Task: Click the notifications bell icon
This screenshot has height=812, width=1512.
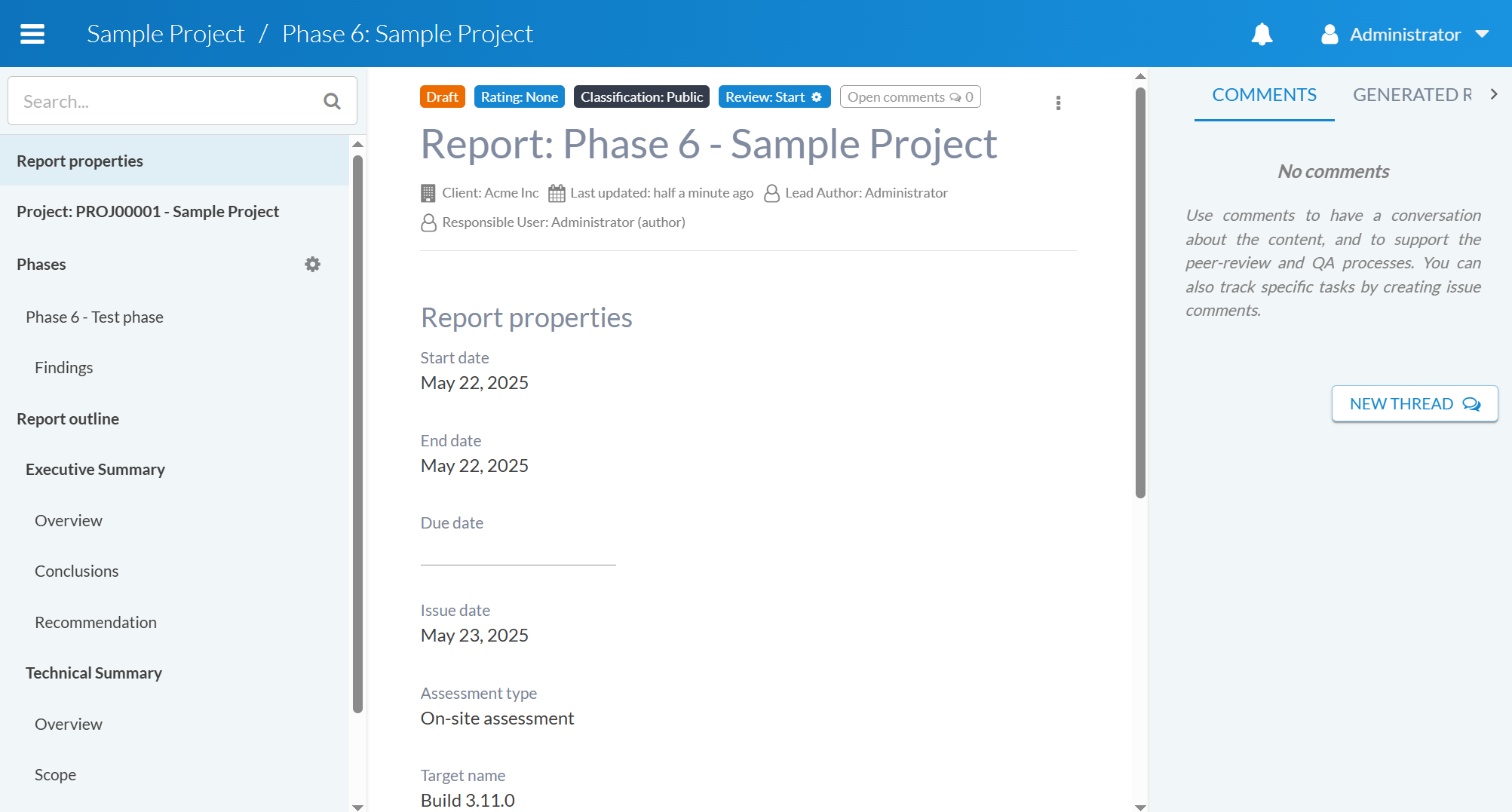Action: (1262, 34)
